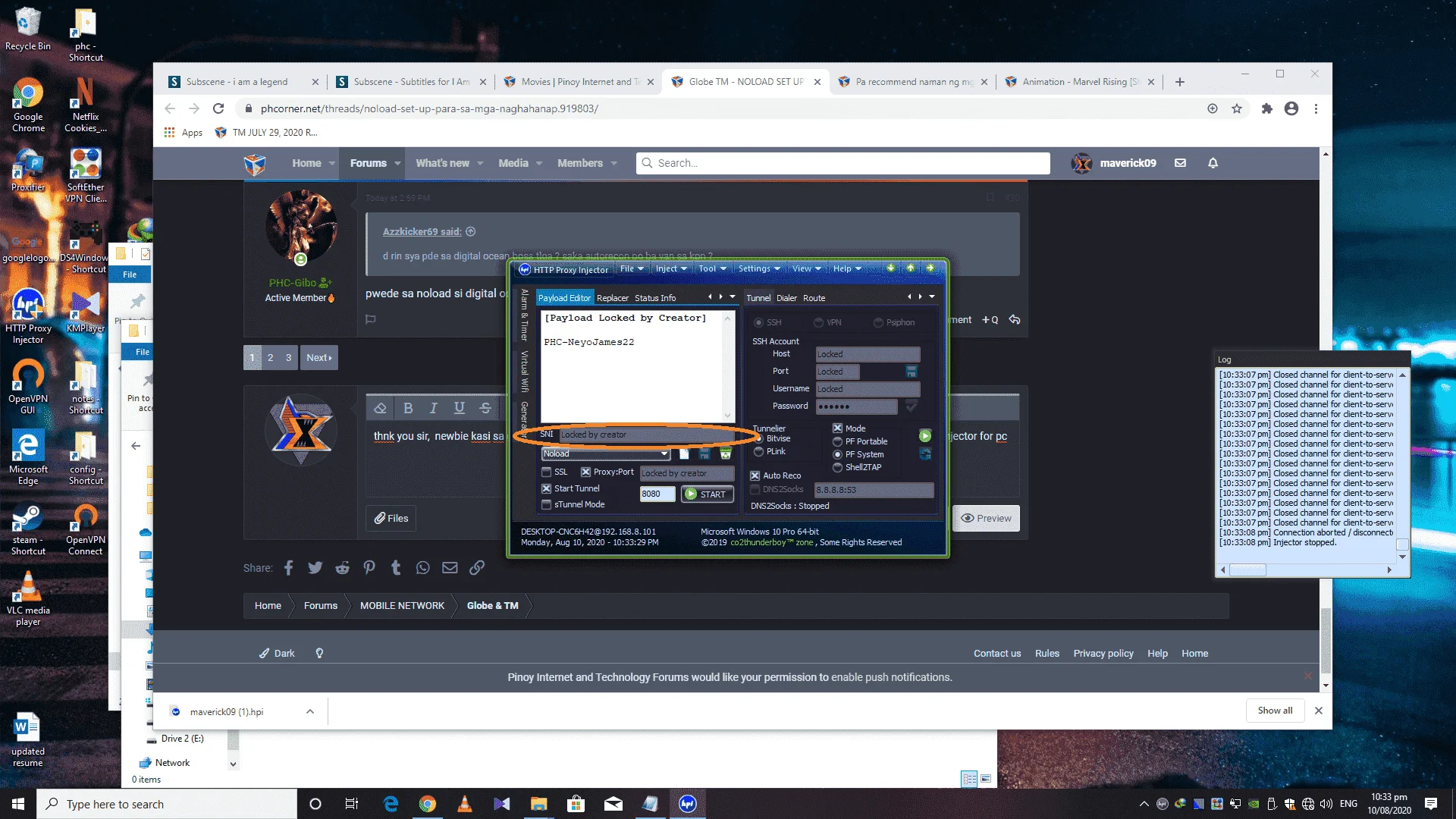Image resolution: width=1456 pixels, height=819 pixels.
Task: Share thread via Facebook icon
Action: [289, 568]
